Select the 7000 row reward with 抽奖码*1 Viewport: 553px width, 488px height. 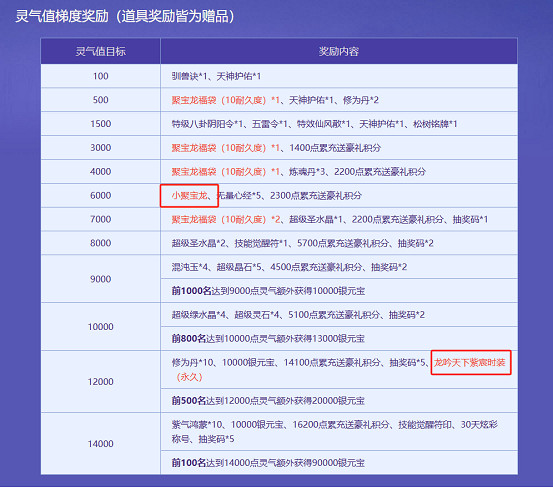coord(330,219)
